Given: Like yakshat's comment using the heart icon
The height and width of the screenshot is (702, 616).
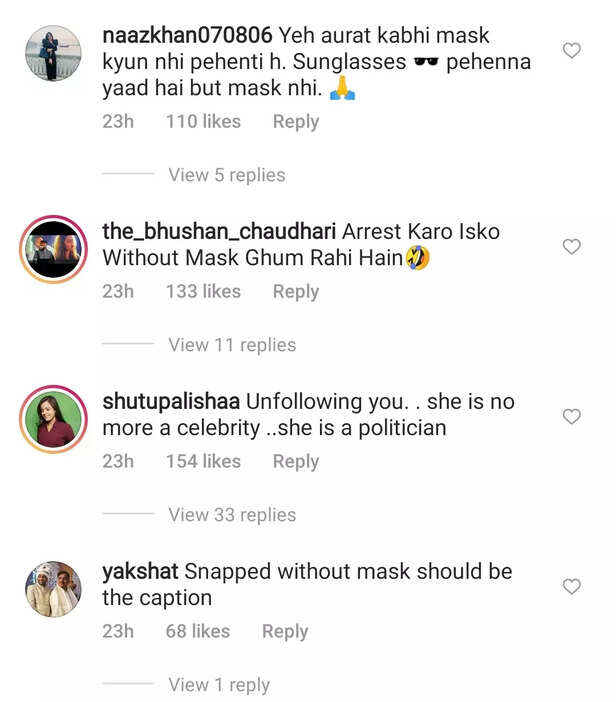Looking at the screenshot, I should pyautogui.click(x=572, y=587).
